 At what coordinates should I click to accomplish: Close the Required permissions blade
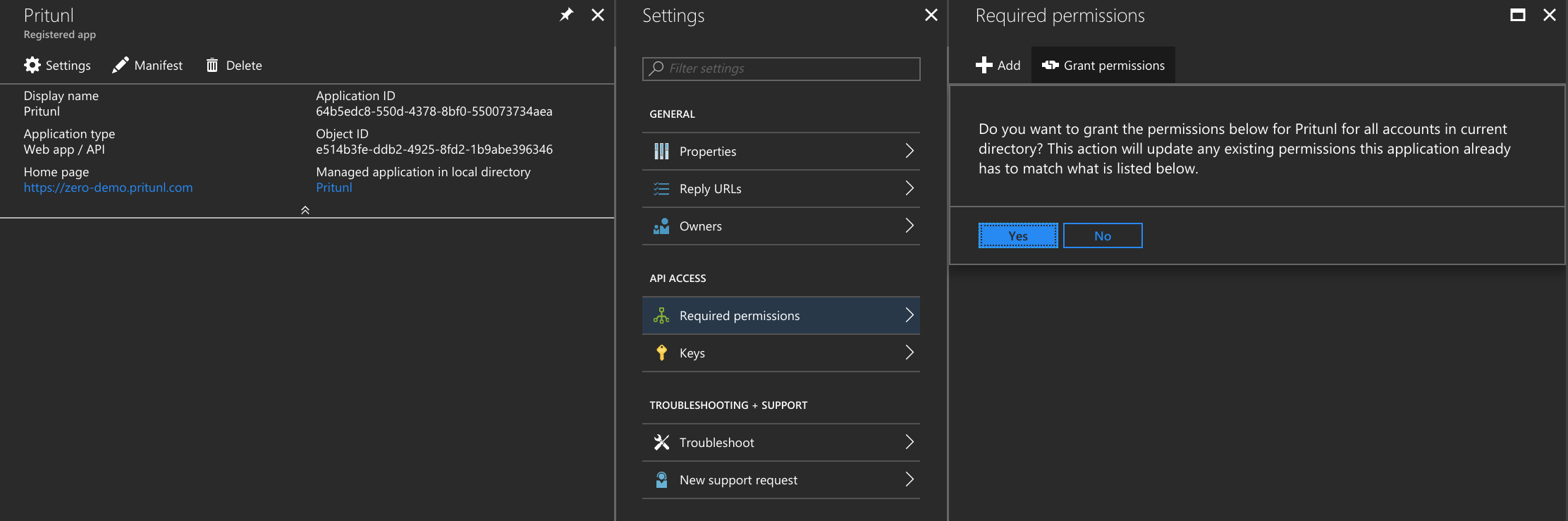coord(1550,15)
